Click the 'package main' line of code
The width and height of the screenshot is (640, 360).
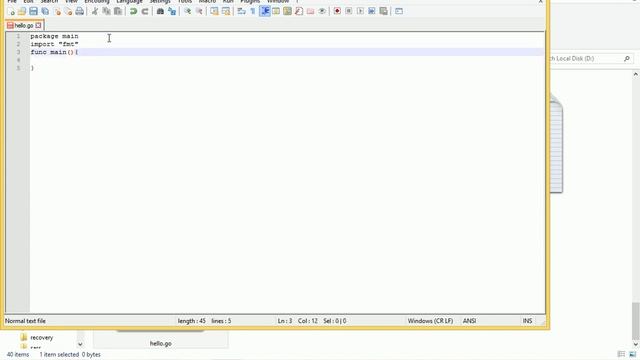[x=54, y=36]
